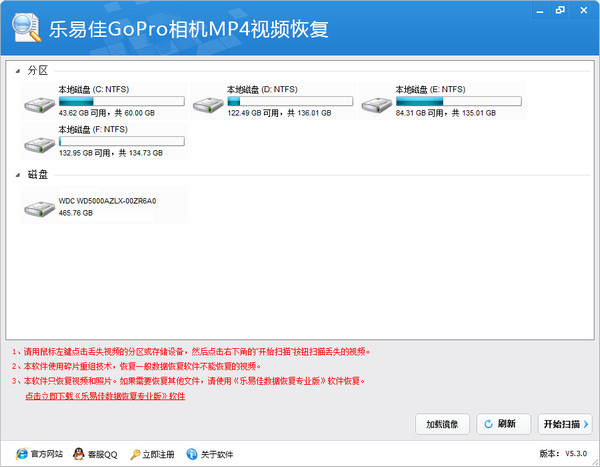The width and height of the screenshot is (600, 467).
Task: Minimize the recovery software window
Action: pyautogui.click(x=540, y=11)
